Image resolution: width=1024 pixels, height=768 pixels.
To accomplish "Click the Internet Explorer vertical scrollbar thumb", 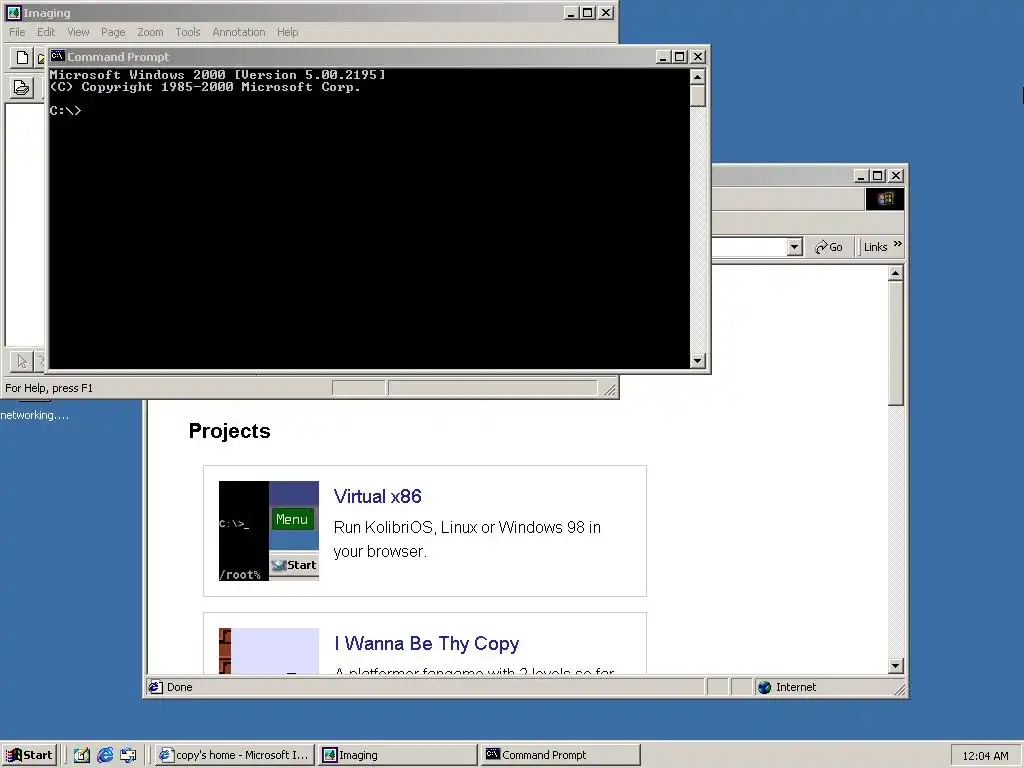I will click(896, 344).
